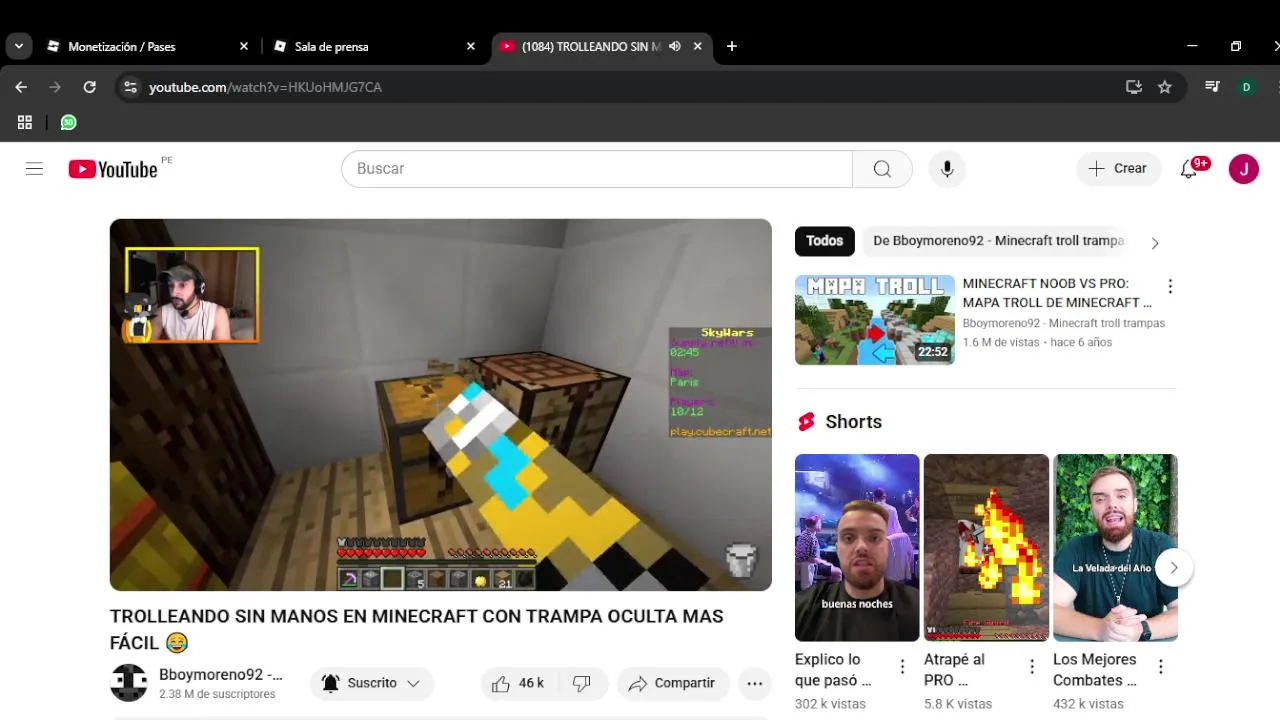Open options for MINECRAFT NOOB VS PRO video
Viewport: 1280px width, 720px height.
click(1170, 287)
